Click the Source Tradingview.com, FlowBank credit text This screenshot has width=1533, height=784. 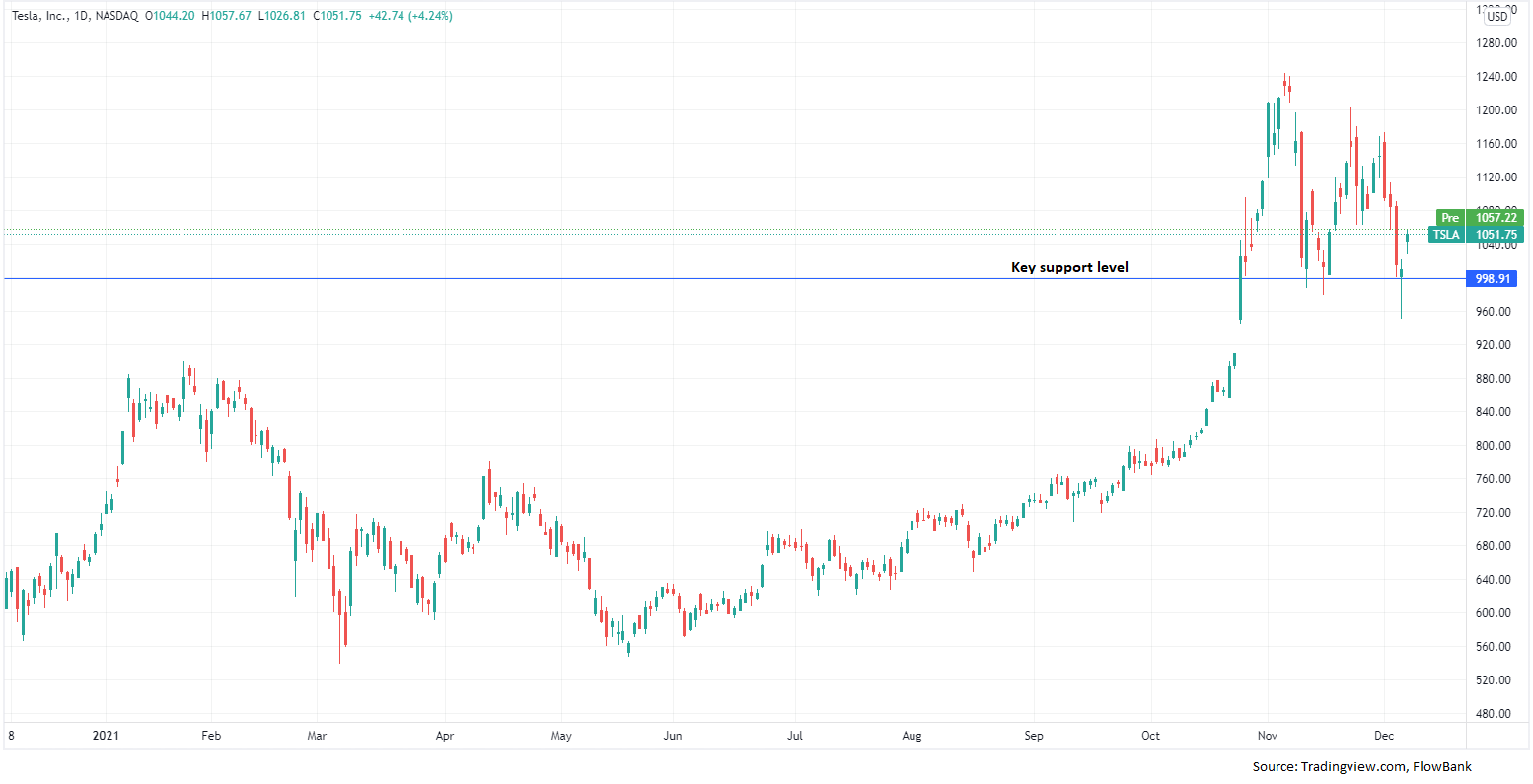click(x=1361, y=766)
